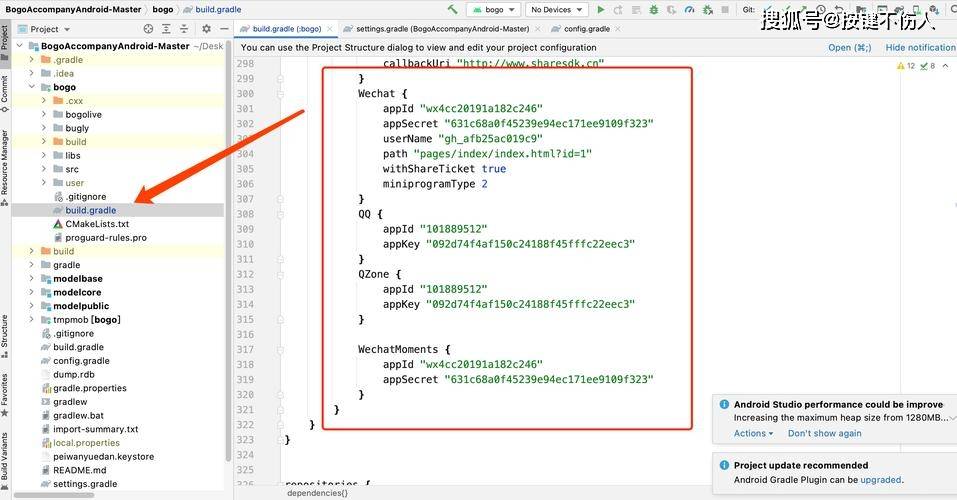The image size is (957, 500).
Task: Expand the tmpmob [bogo] module
Action: (32, 319)
